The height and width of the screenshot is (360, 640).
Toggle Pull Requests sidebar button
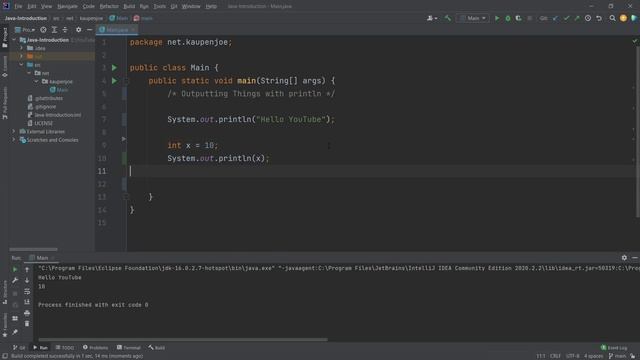pos(4,103)
